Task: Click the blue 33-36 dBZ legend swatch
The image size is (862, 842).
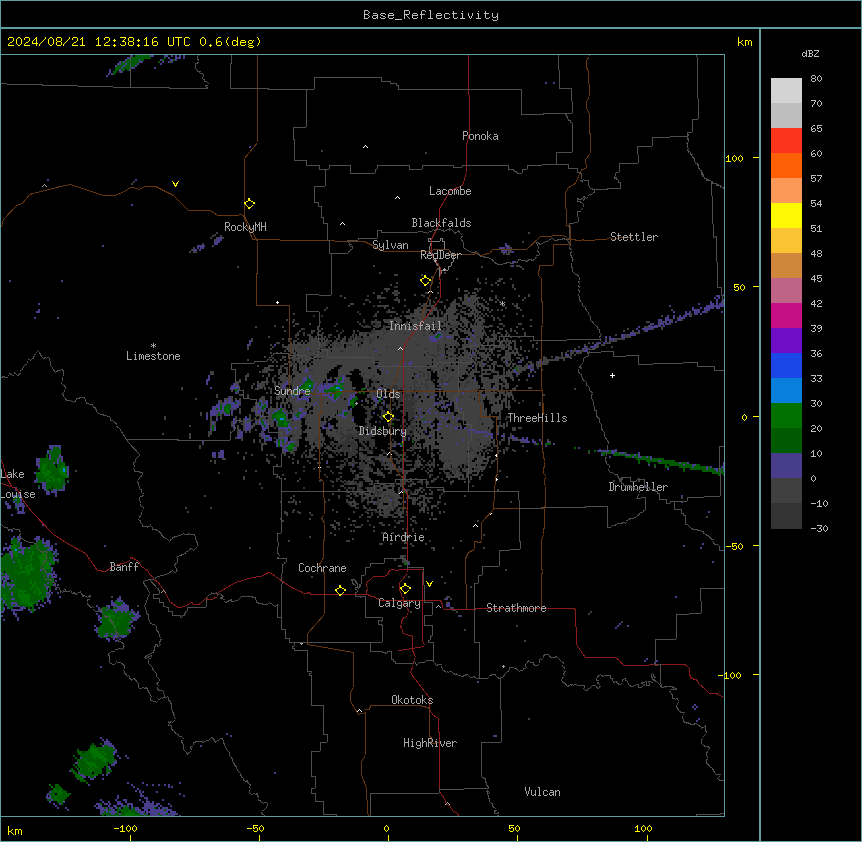Action: 786,365
